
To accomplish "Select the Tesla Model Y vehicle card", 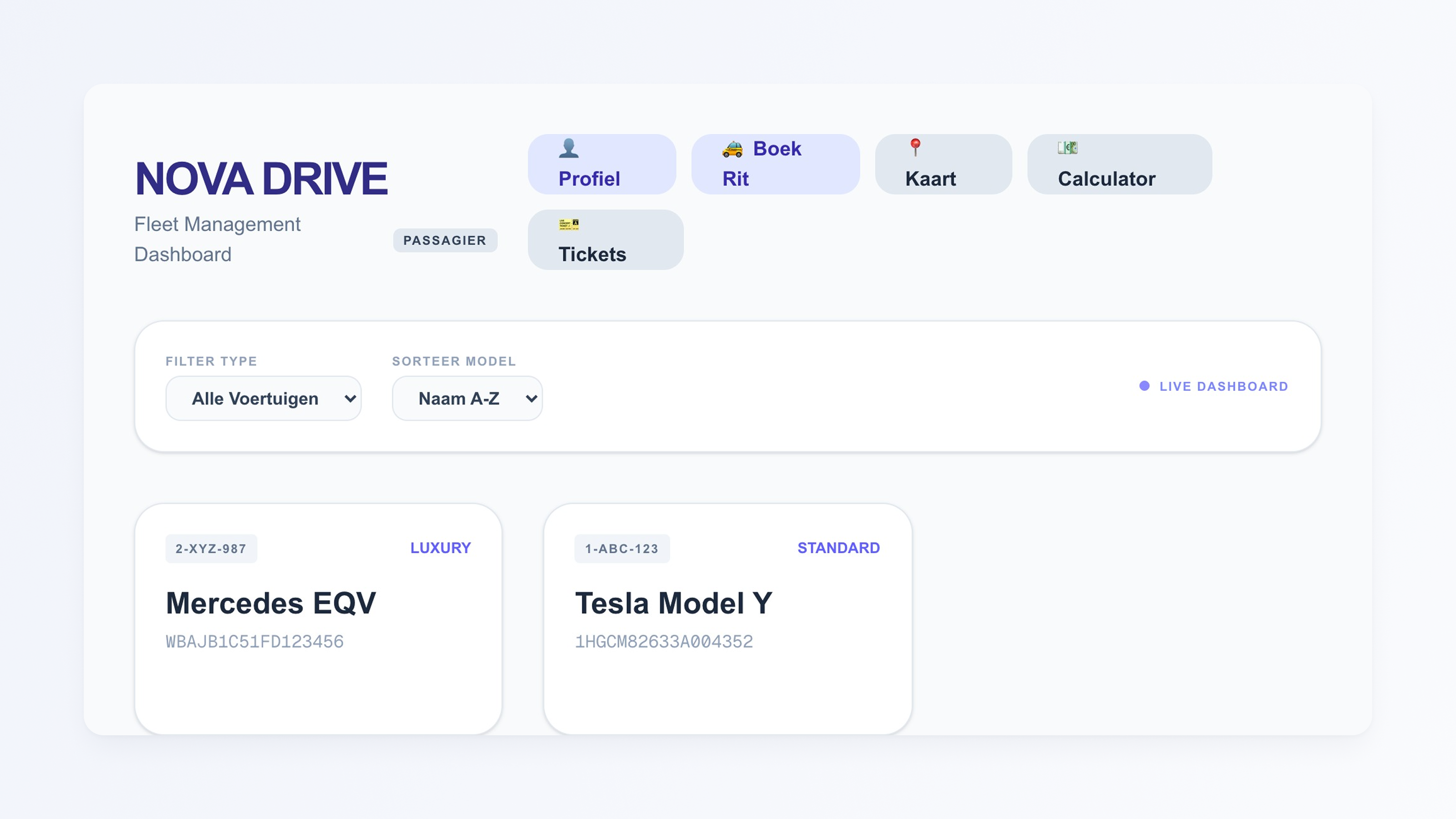I will pos(728,619).
